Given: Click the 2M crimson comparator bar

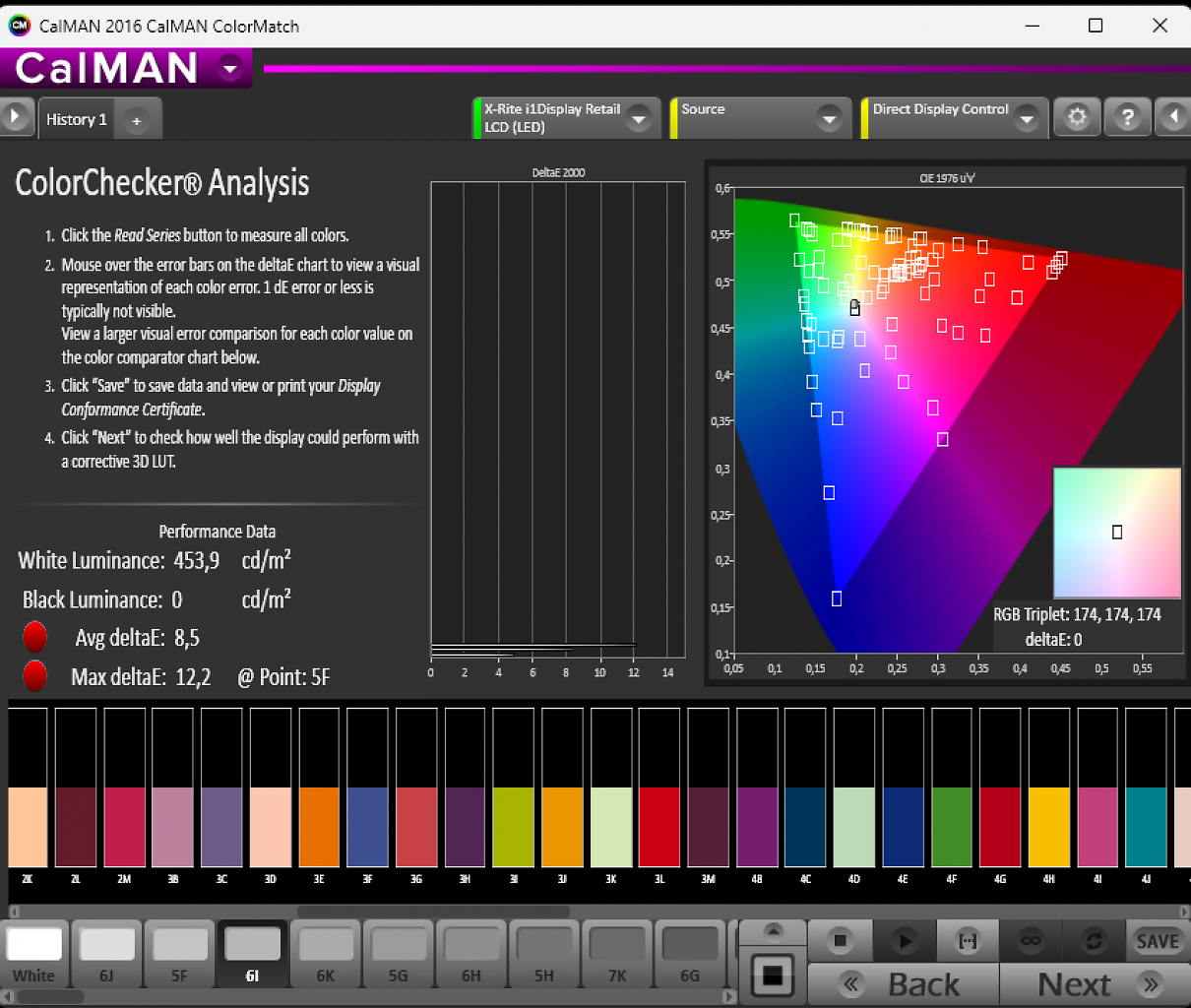Looking at the screenshot, I should [x=124, y=787].
